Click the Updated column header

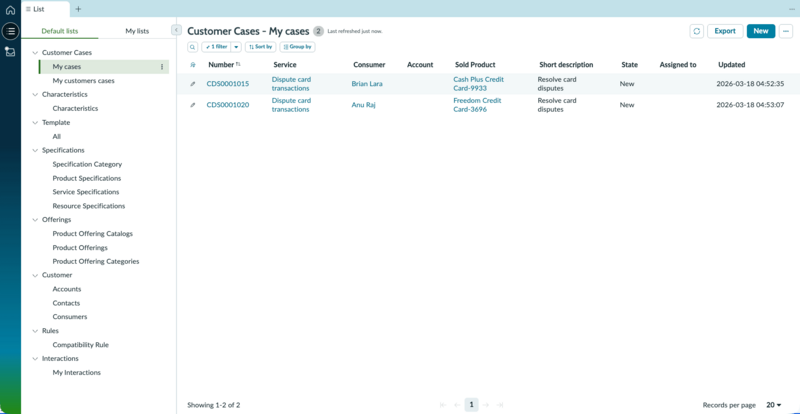click(x=732, y=65)
